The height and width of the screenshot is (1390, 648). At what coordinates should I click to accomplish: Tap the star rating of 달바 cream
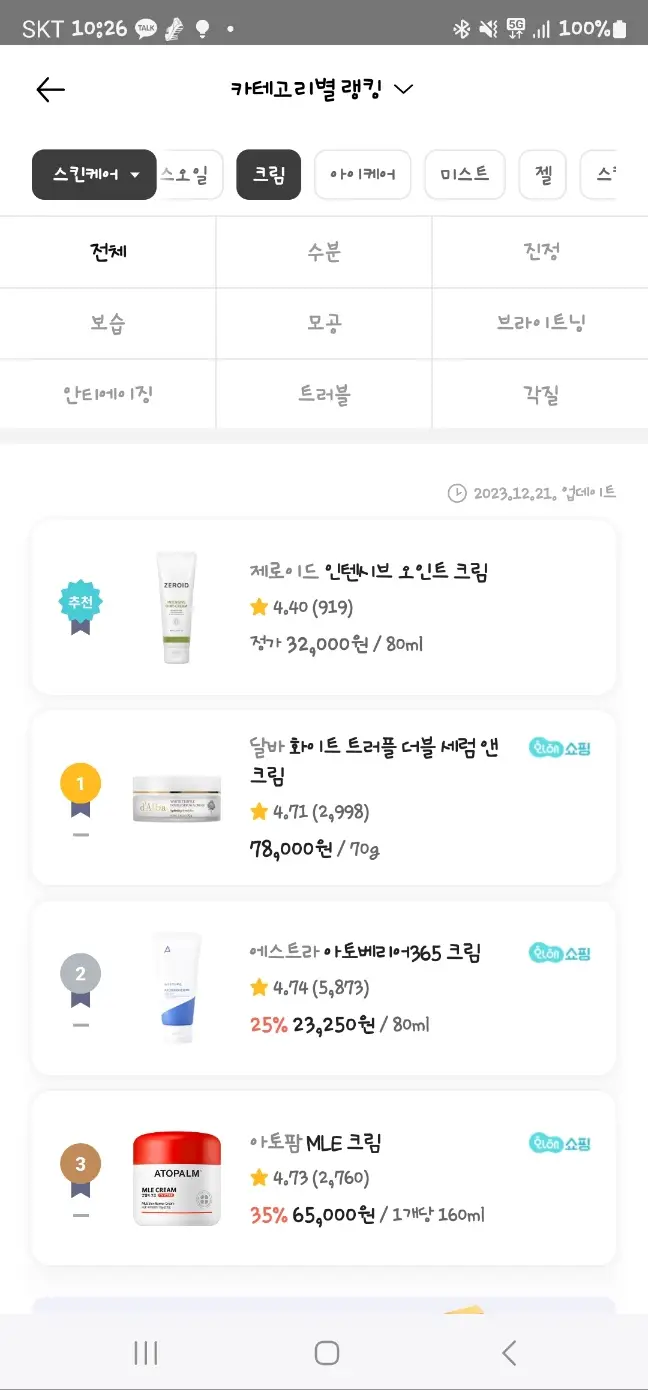(x=300, y=812)
